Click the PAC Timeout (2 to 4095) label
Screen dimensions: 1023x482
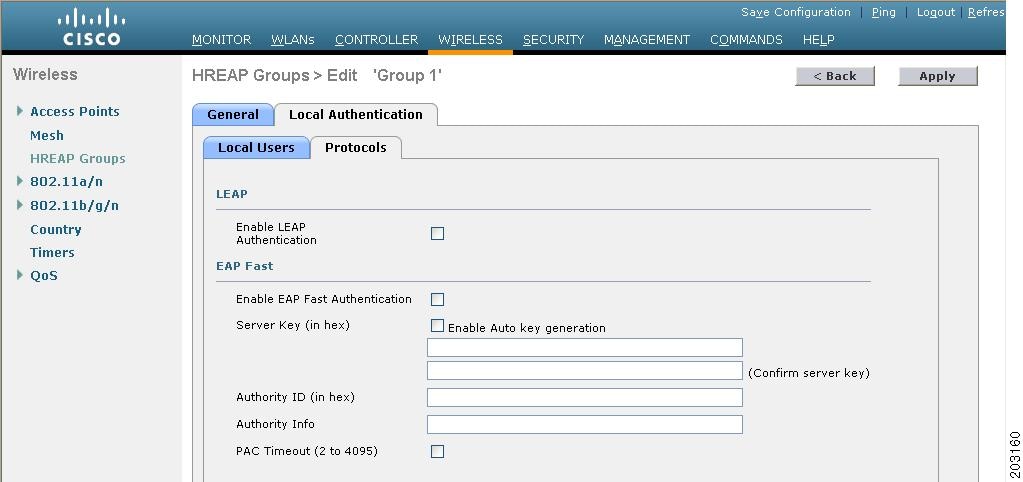[x=307, y=451]
